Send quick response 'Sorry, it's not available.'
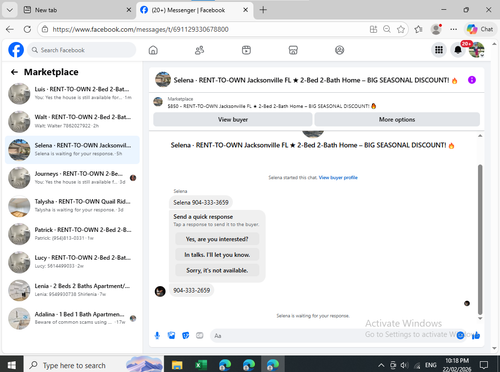The height and width of the screenshot is (372, 500). pos(217,270)
